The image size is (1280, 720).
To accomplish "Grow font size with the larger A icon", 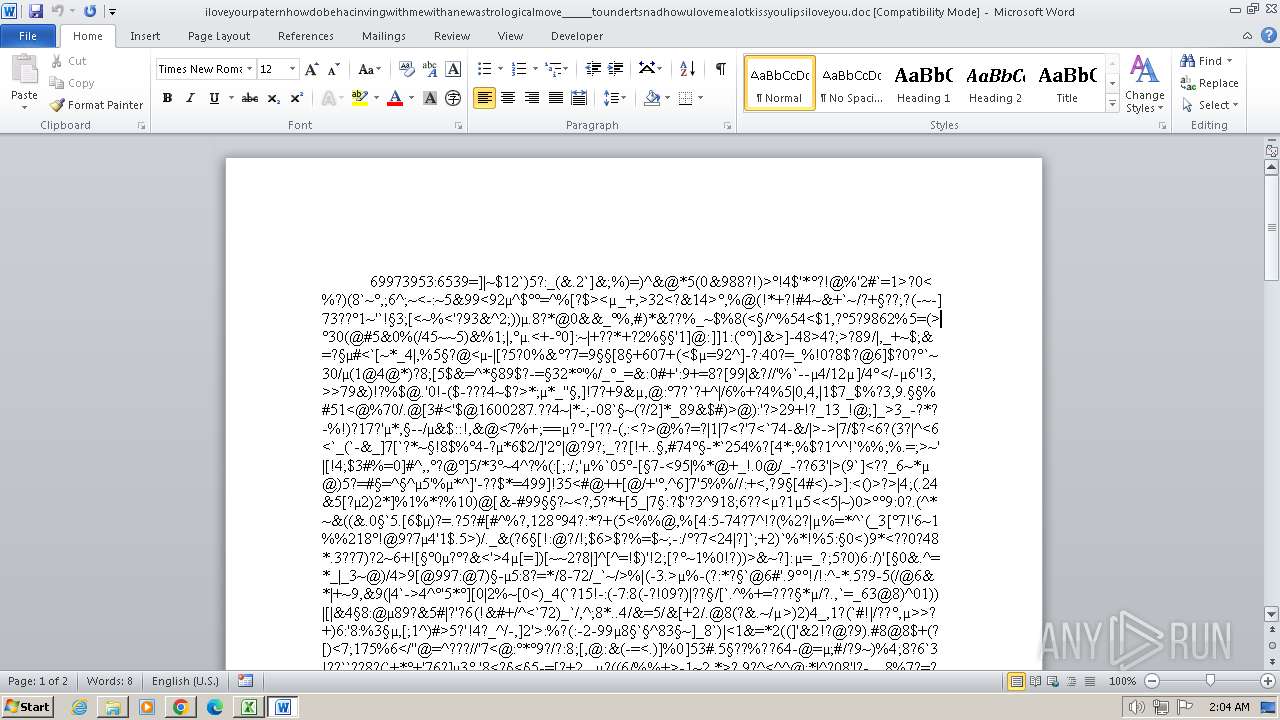I will tap(312, 69).
